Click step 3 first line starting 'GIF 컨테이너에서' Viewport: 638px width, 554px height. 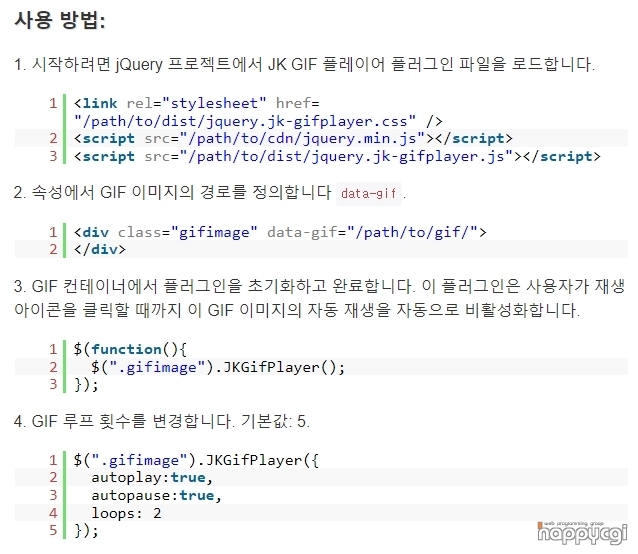[319, 286]
